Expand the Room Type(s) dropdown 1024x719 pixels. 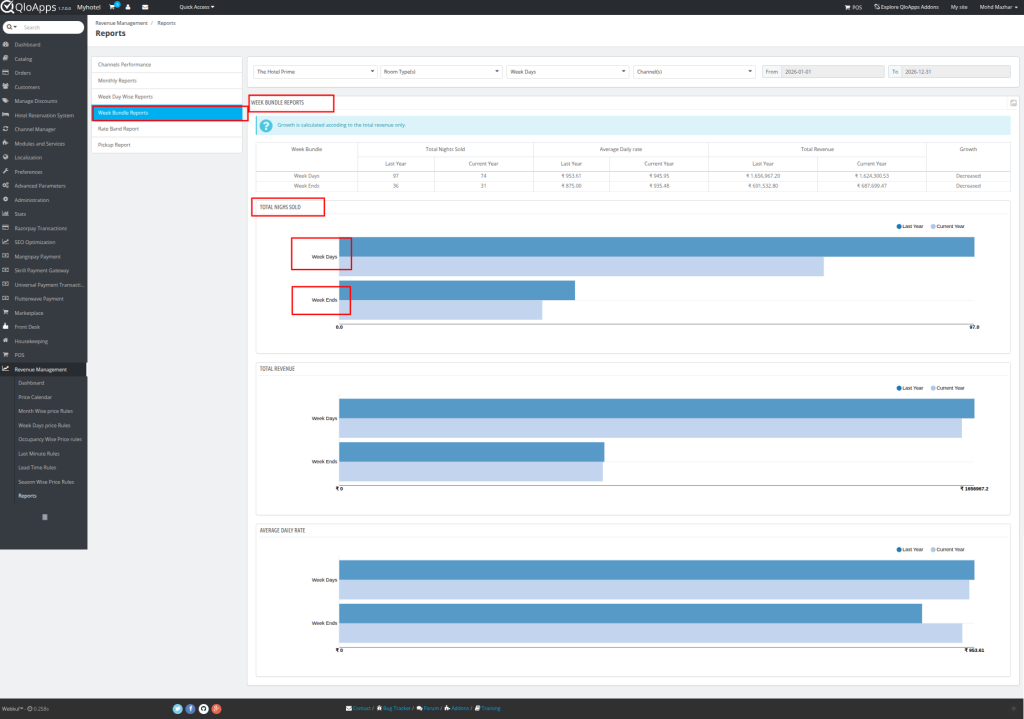point(441,71)
